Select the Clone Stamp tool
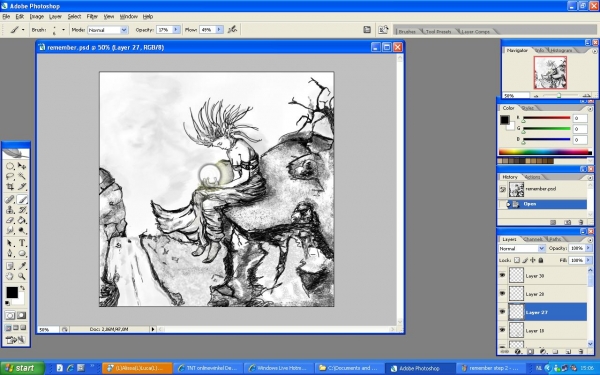 10,210
